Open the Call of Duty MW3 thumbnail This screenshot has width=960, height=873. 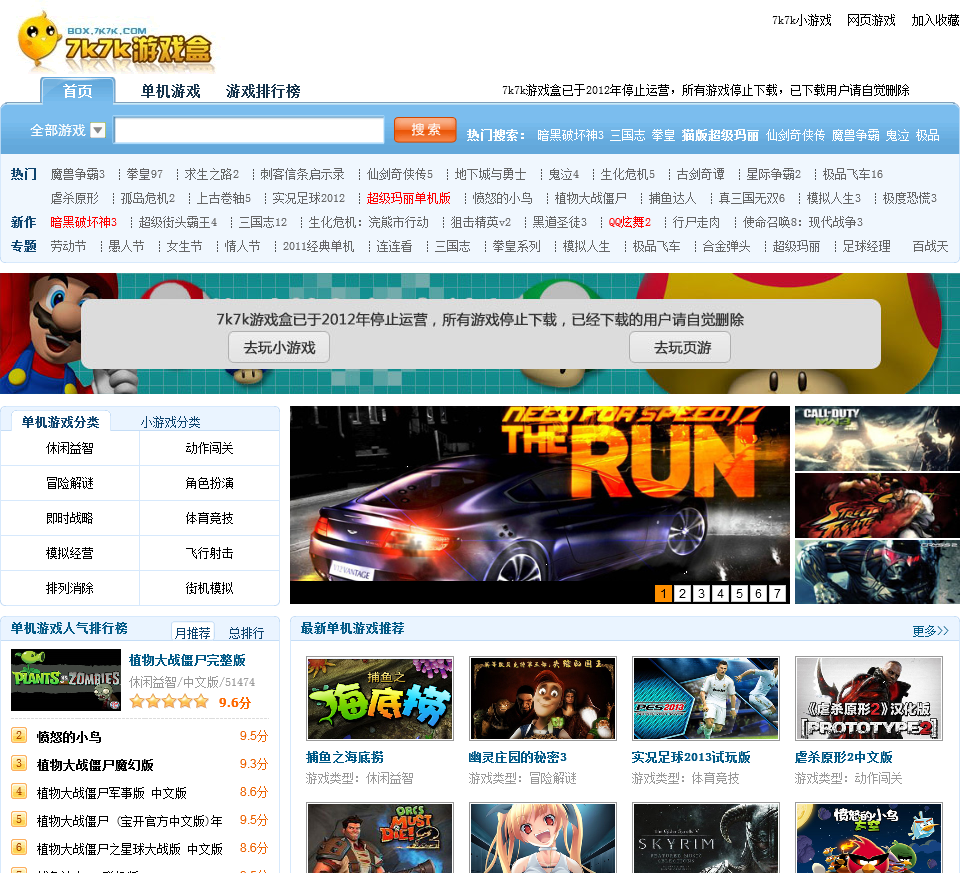(877, 438)
